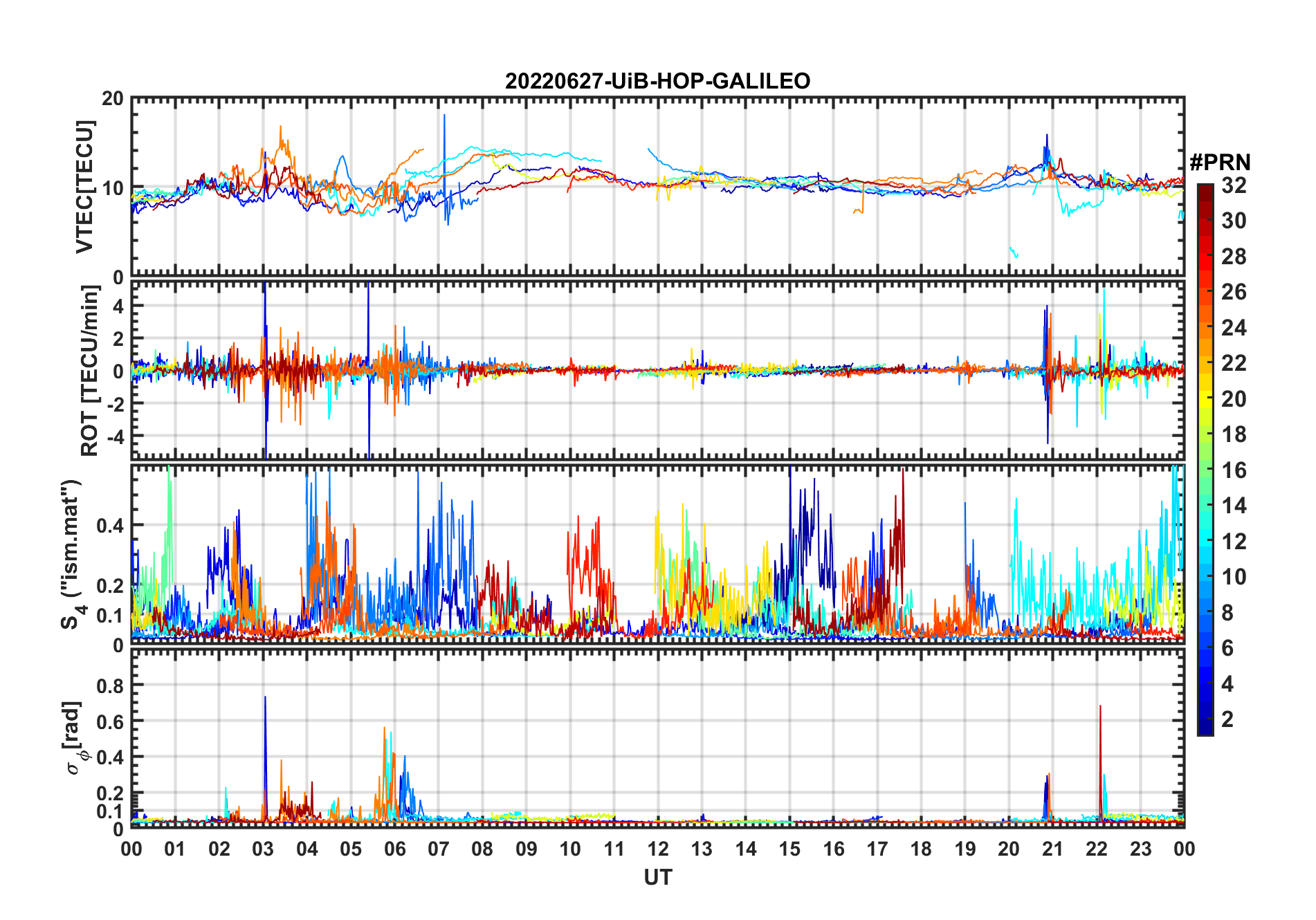
Task: Click sigma phi y-axis tick label 0.6
Action: 111,721
